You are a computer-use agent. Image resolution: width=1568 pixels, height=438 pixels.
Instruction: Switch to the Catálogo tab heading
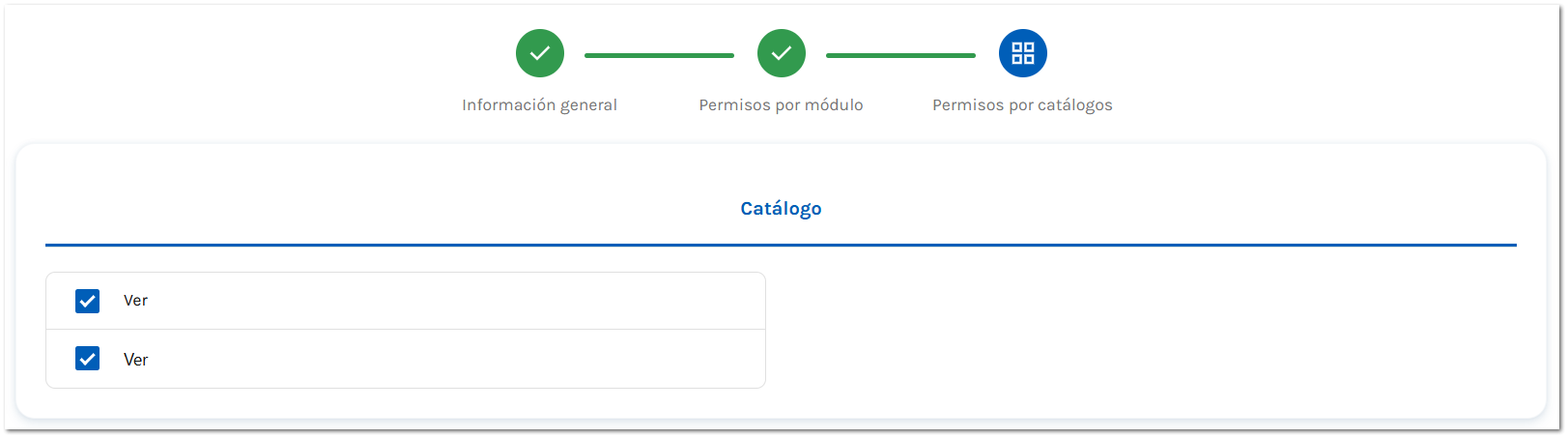[781, 208]
